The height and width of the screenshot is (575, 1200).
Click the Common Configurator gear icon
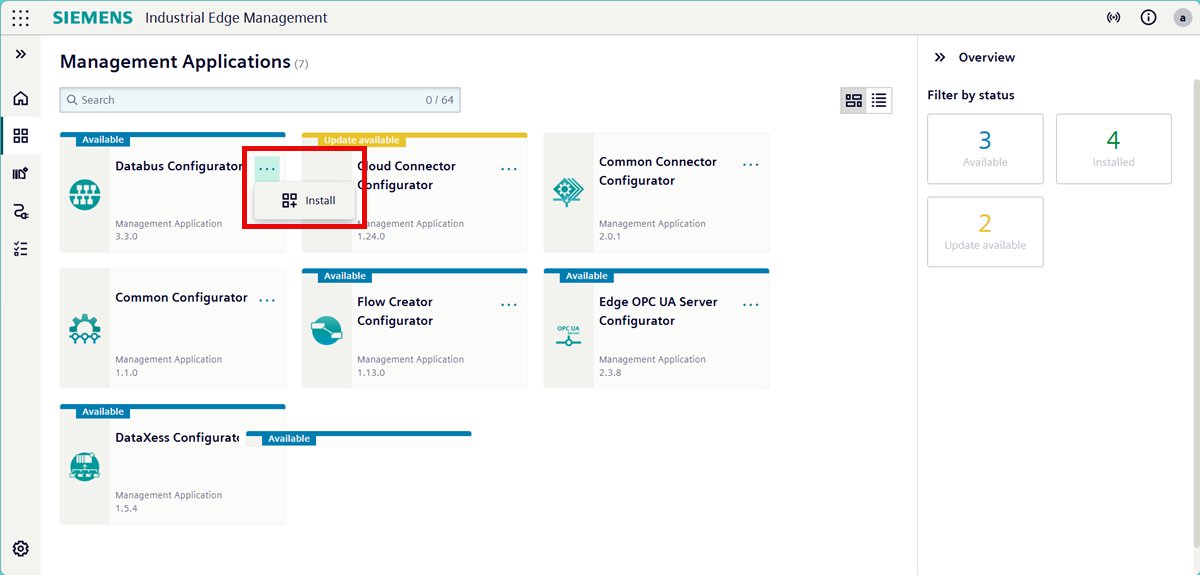coord(85,329)
